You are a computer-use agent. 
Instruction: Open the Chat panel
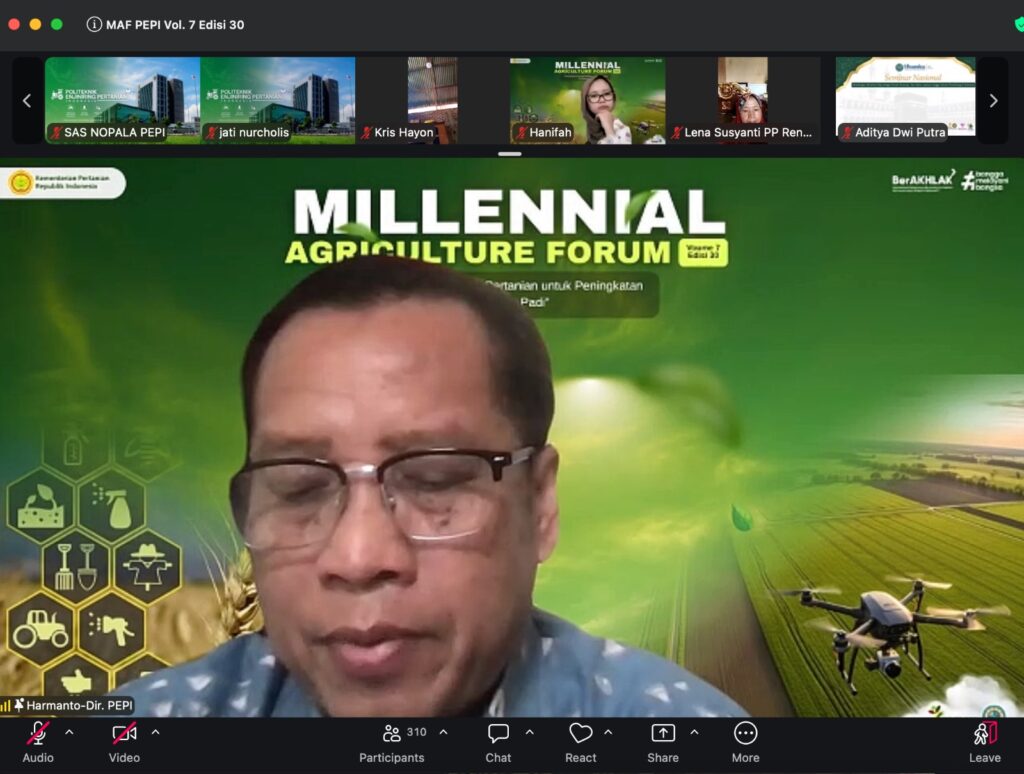[498, 742]
